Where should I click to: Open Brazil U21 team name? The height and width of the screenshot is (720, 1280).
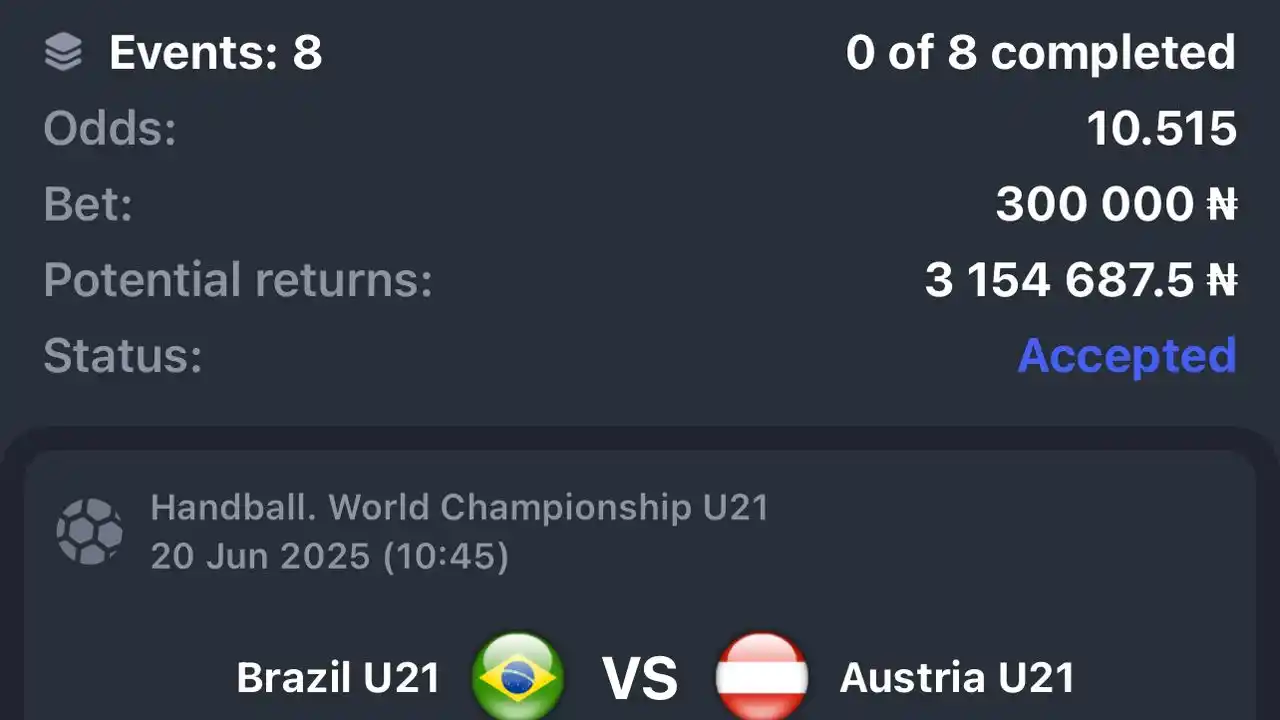338,678
